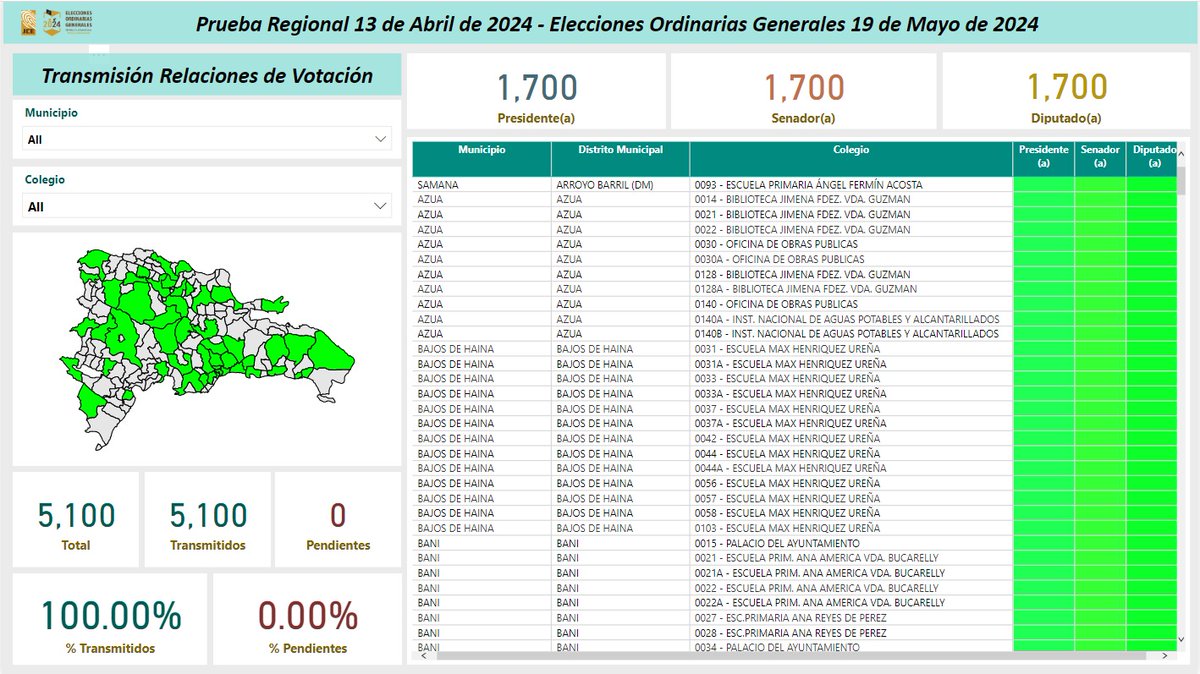Select row 0140B Inst. Nacional de Aguas Potables
The height and width of the screenshot is (674, 1200).
click(x=795, y=334)
